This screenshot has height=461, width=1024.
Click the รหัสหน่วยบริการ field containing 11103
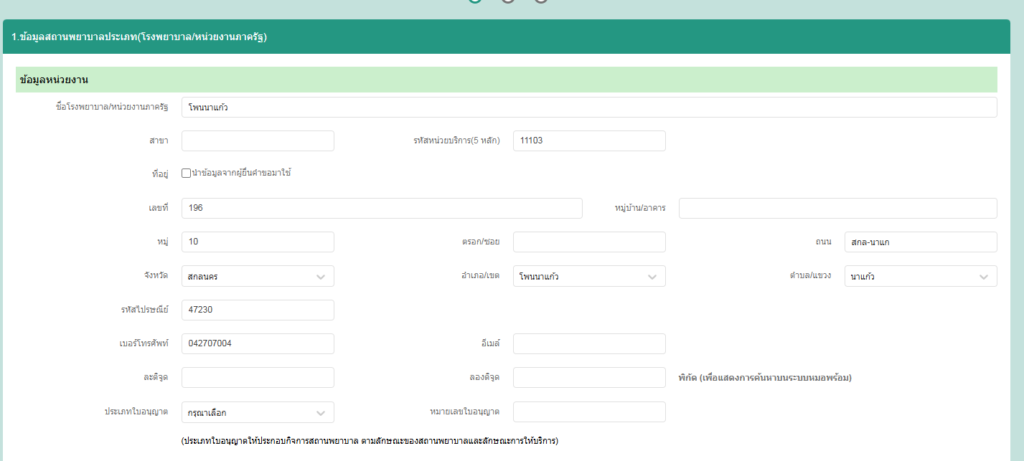589,141
